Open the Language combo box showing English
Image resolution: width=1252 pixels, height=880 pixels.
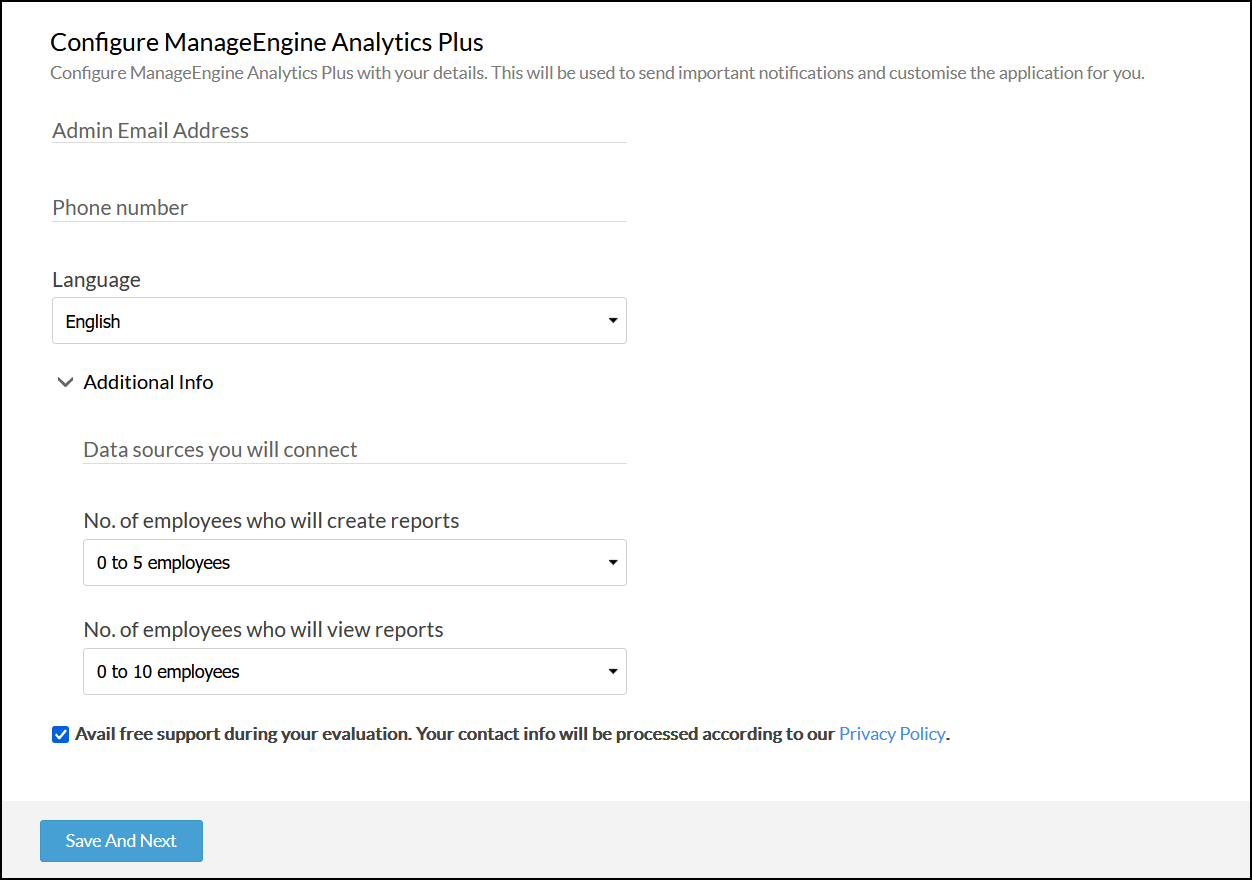pyautogui.click(x=338, y=321)
